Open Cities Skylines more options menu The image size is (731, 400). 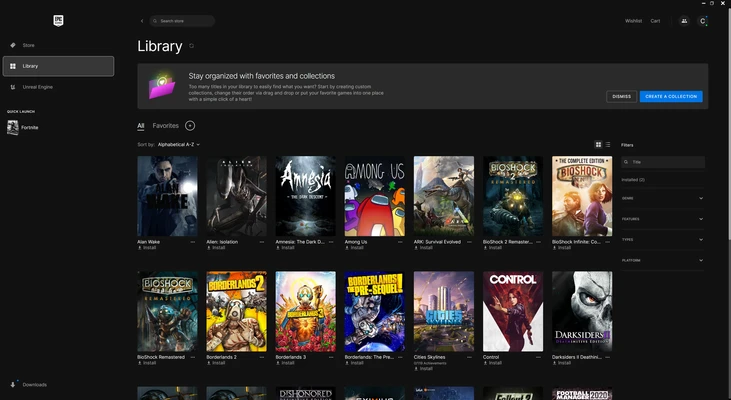pyautogui.click(x=469, y=357)
